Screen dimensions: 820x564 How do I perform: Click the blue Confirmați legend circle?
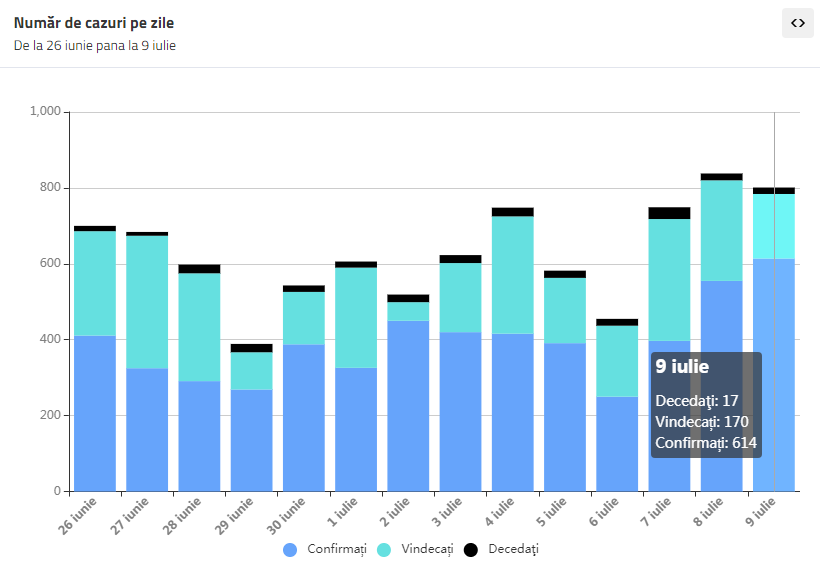[290, 550]
